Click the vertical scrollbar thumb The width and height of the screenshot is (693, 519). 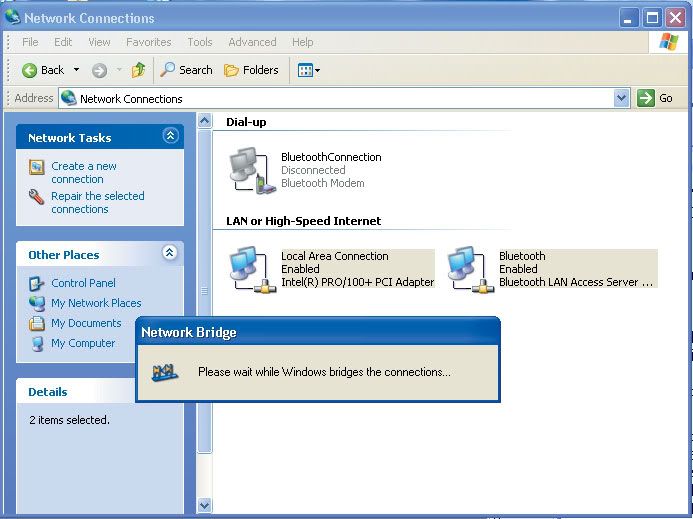204,291
